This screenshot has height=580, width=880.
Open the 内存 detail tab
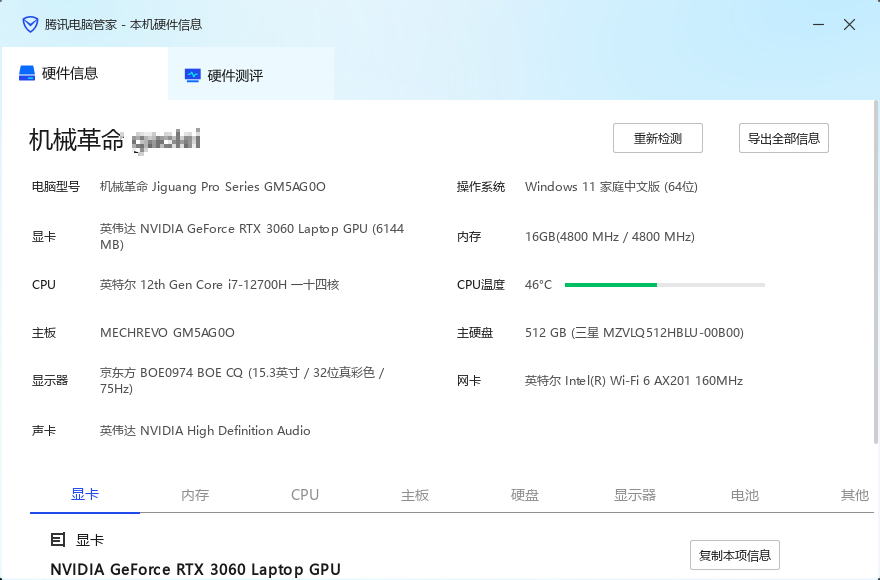(x=195, y=495)
